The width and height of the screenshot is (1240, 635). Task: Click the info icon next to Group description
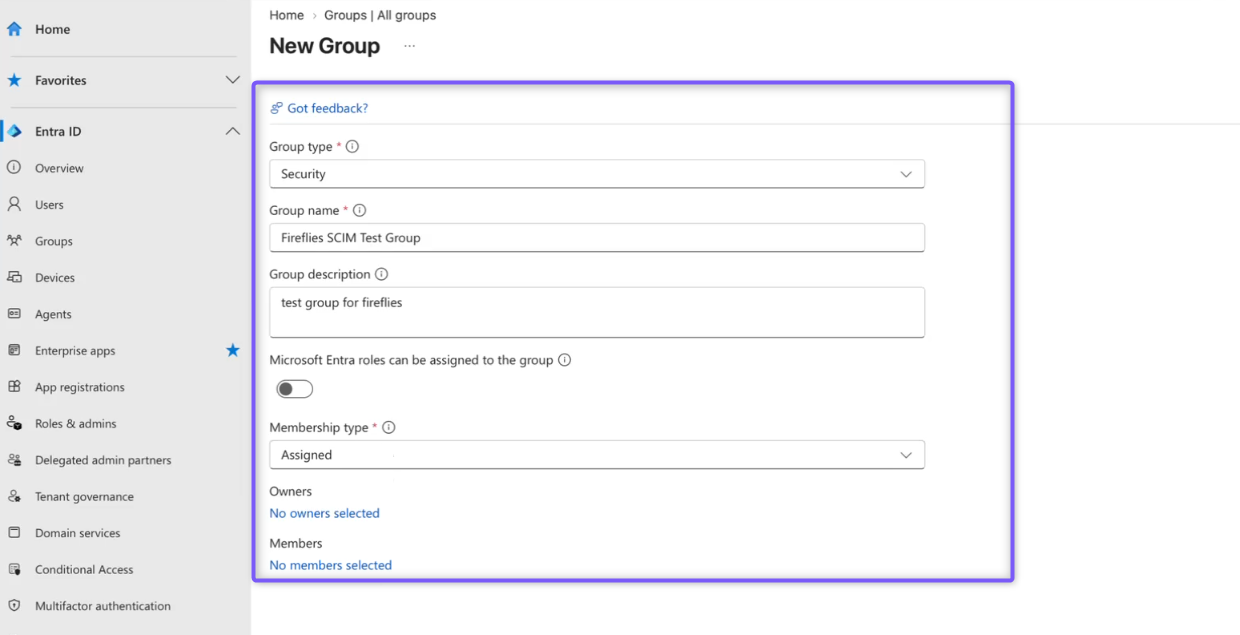tap(381, 274)
